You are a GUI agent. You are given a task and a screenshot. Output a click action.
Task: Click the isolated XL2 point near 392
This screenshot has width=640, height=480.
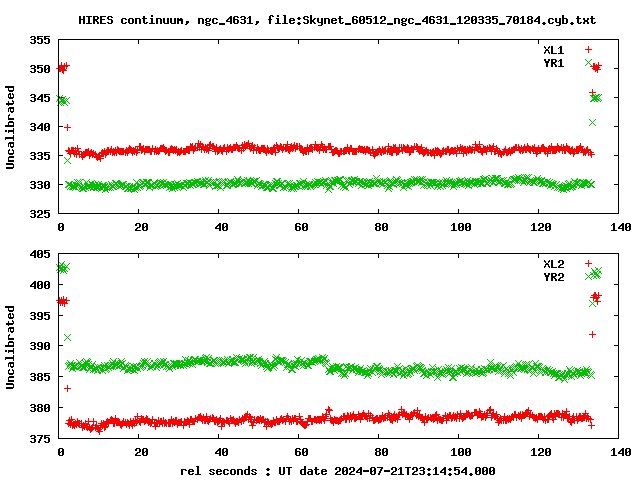point(592,334)
